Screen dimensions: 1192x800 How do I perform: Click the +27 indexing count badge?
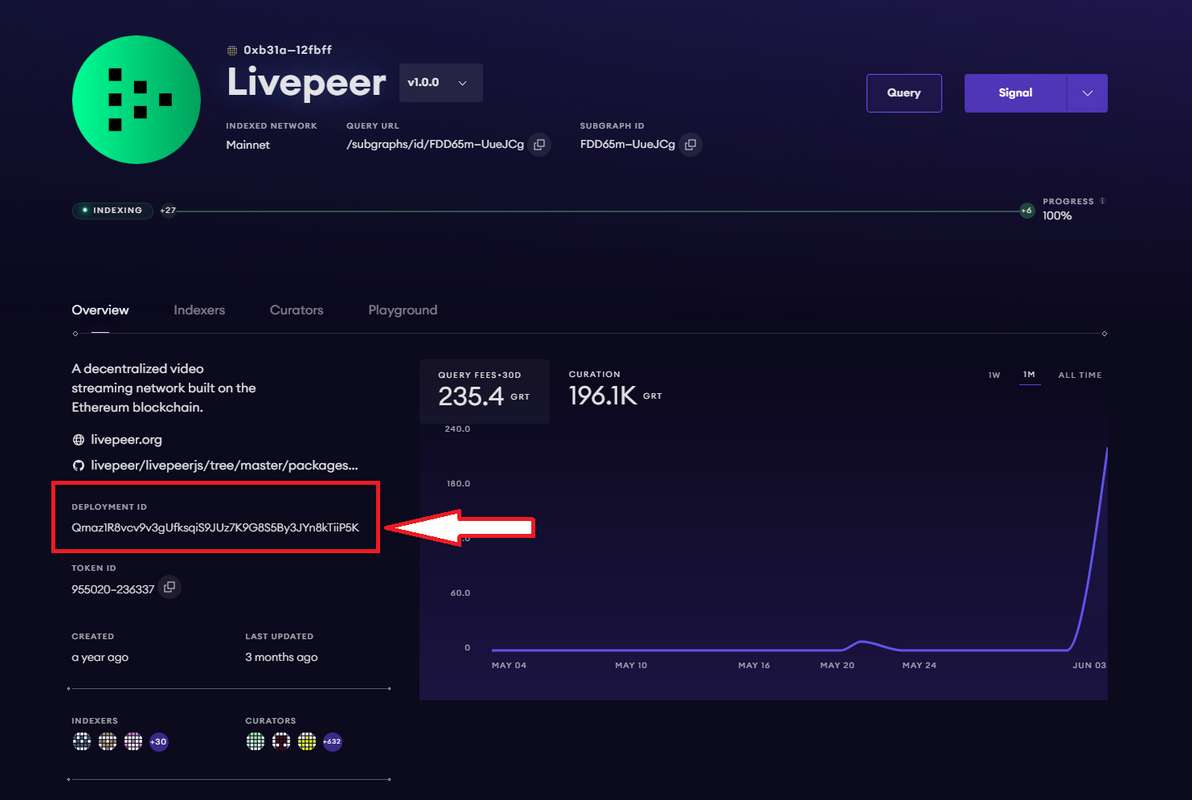click(168, 211)
